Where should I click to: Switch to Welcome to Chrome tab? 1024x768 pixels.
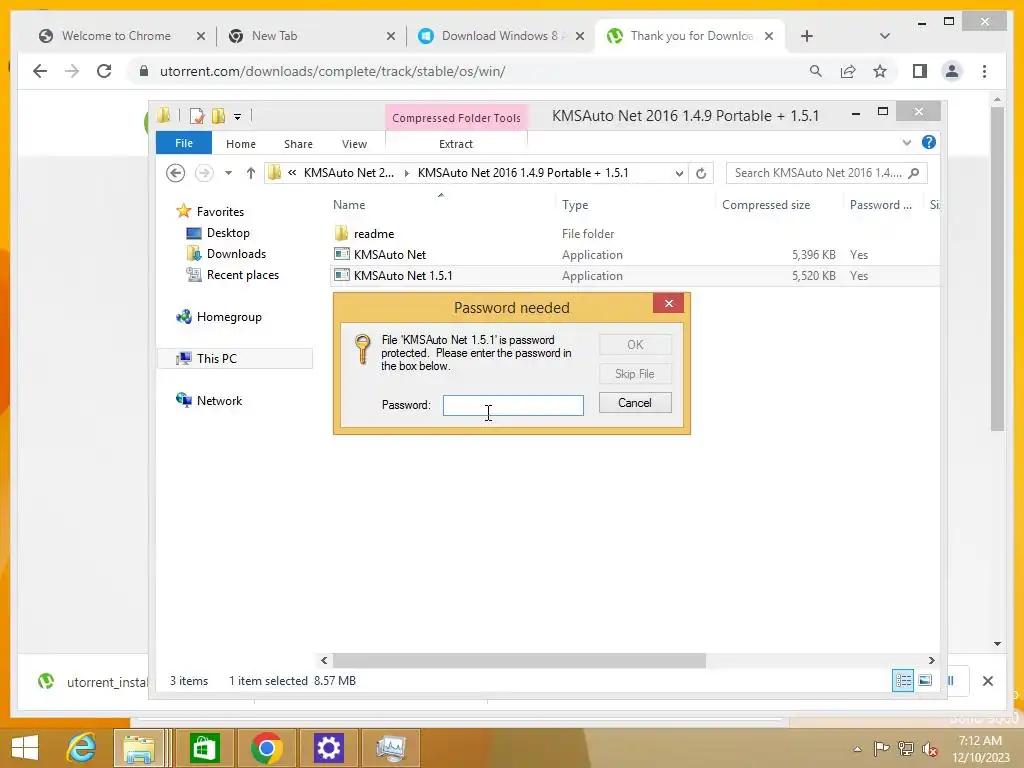(x=116, y=36)
